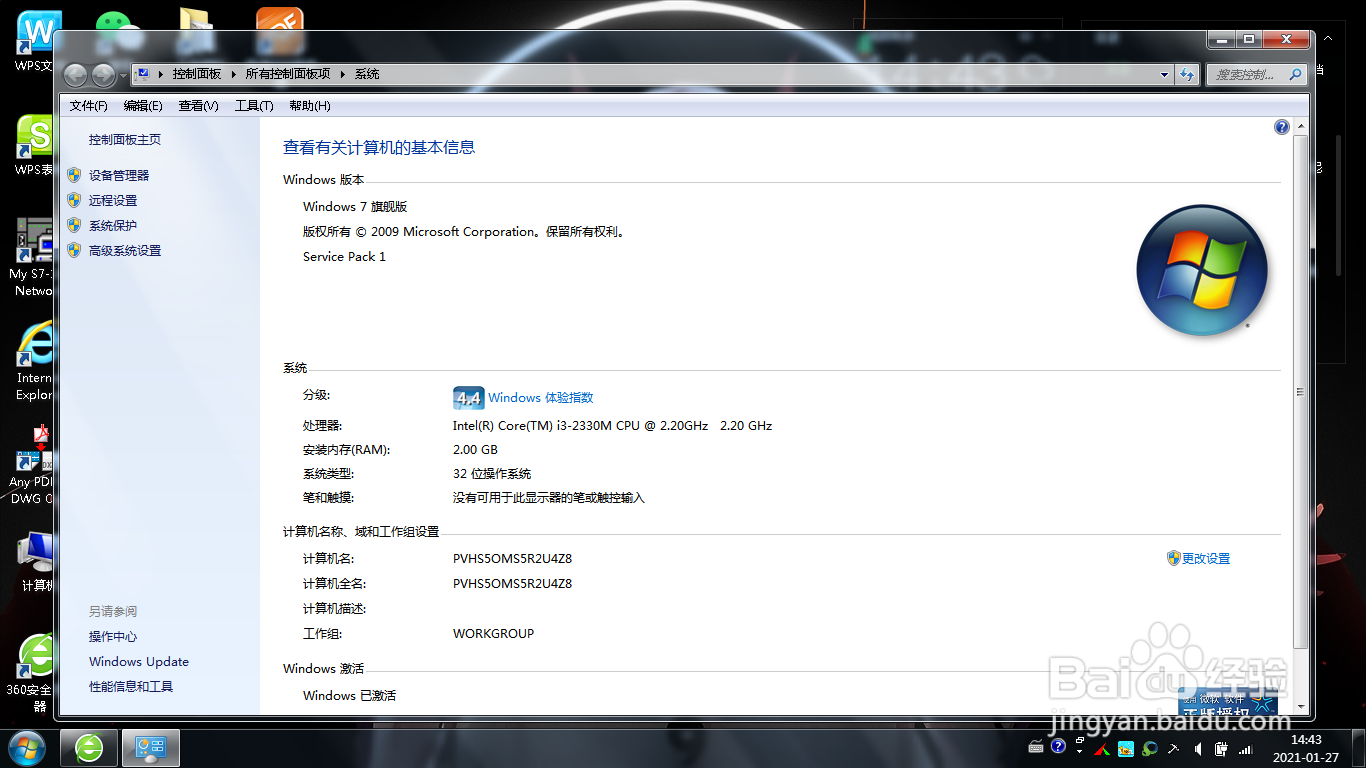Image resolution: width=1366 pixels, height=768 pixels.
Task: Click the snail tray icon
Action: coord(1126,748)
